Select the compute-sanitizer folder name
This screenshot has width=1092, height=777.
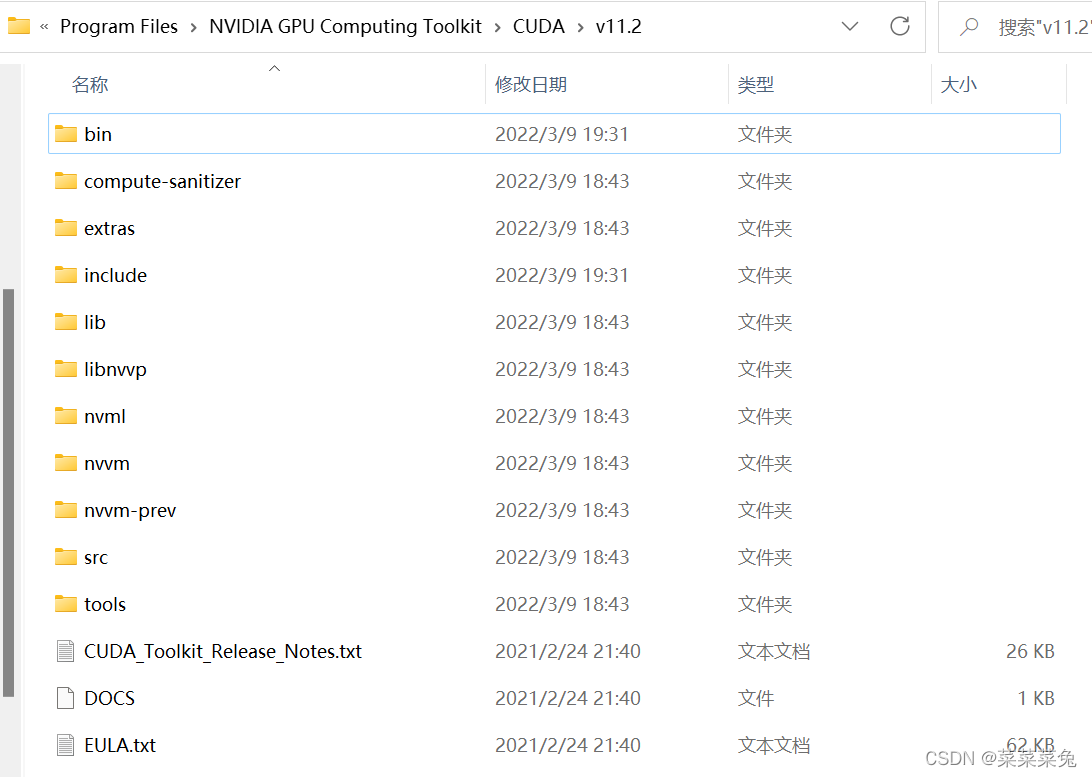(162, 181)
